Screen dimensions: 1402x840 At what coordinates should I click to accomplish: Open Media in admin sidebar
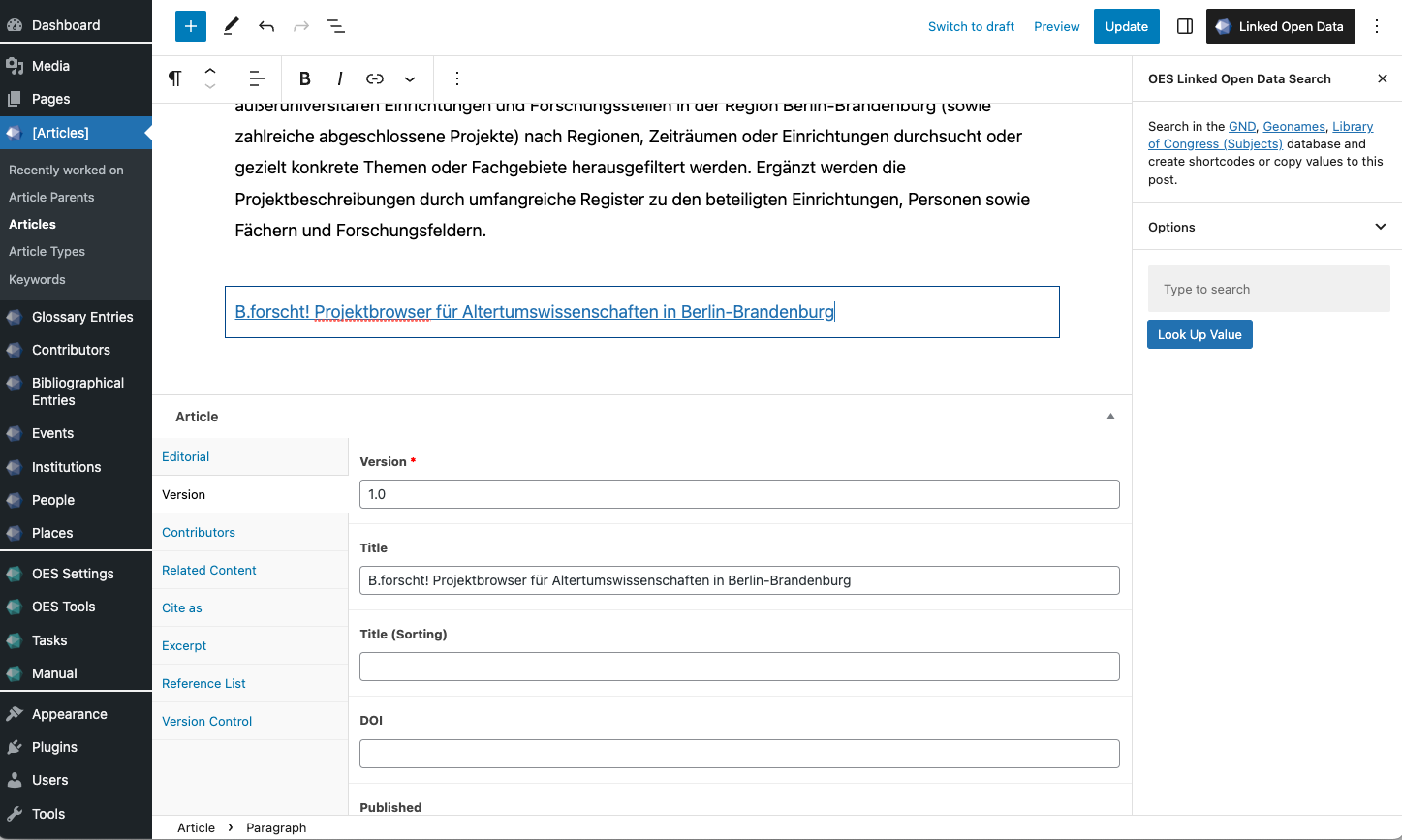[76, 66]
